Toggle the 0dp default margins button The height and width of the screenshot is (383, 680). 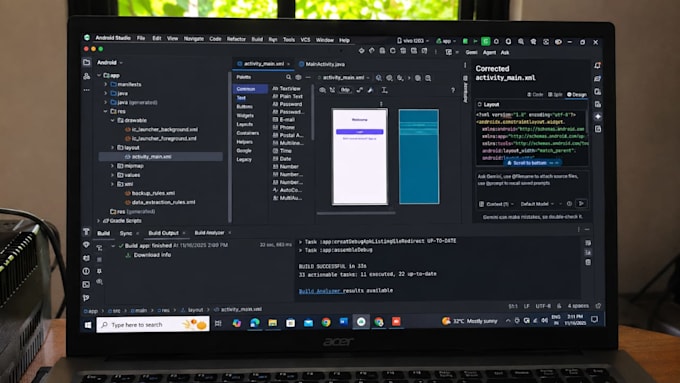click(345, 90)
